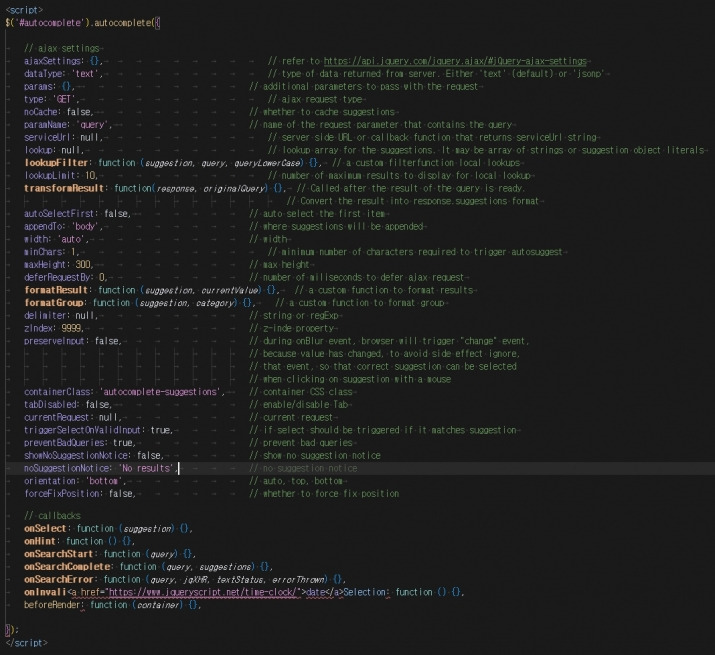Click the maxHeight: 300 property
This screenshot has width=715, height=655.
point(58,265)
